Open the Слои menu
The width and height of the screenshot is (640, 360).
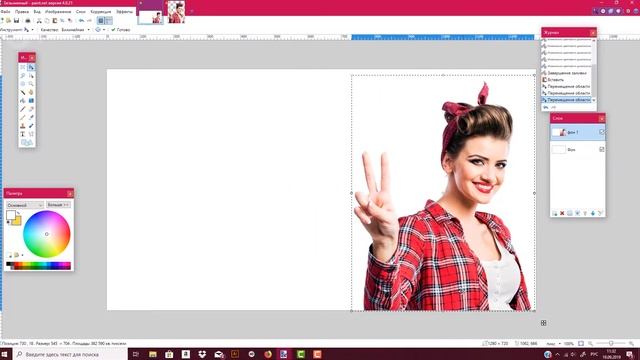81,12
